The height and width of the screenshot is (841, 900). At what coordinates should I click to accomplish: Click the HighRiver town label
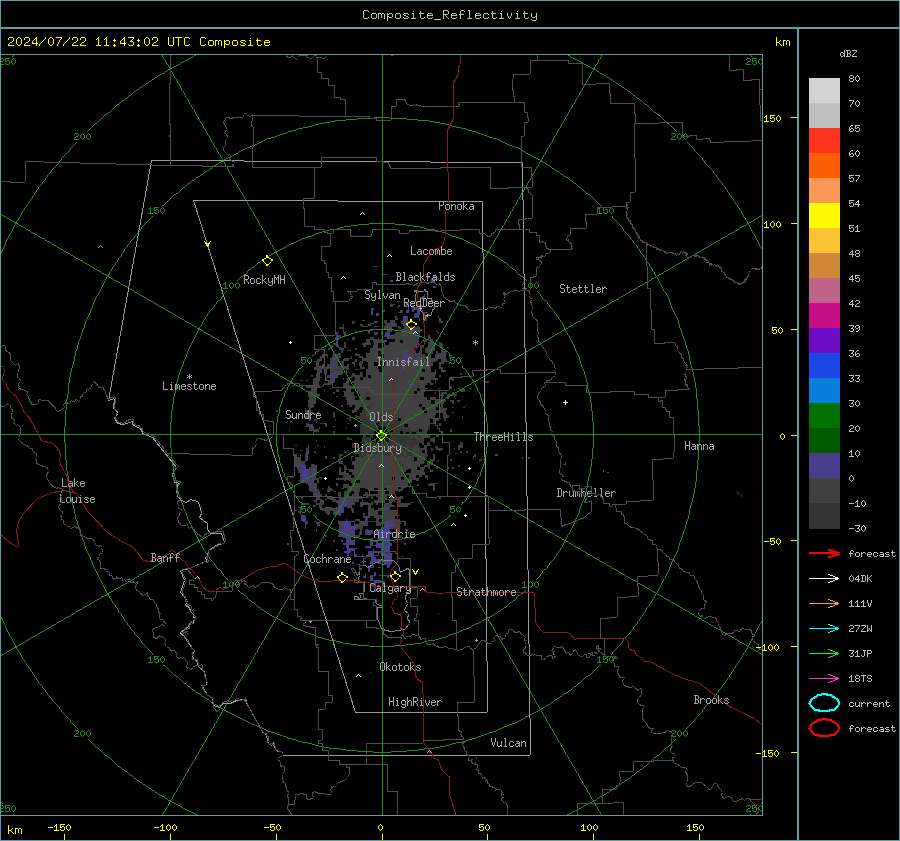pyautogui.click(x=415, y=702)
